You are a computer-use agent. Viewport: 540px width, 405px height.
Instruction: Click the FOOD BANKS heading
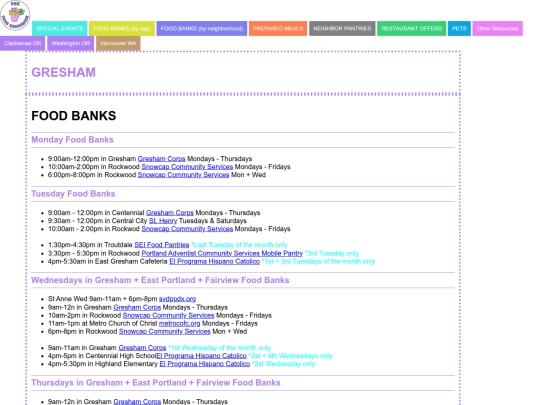tap(74, 116)
